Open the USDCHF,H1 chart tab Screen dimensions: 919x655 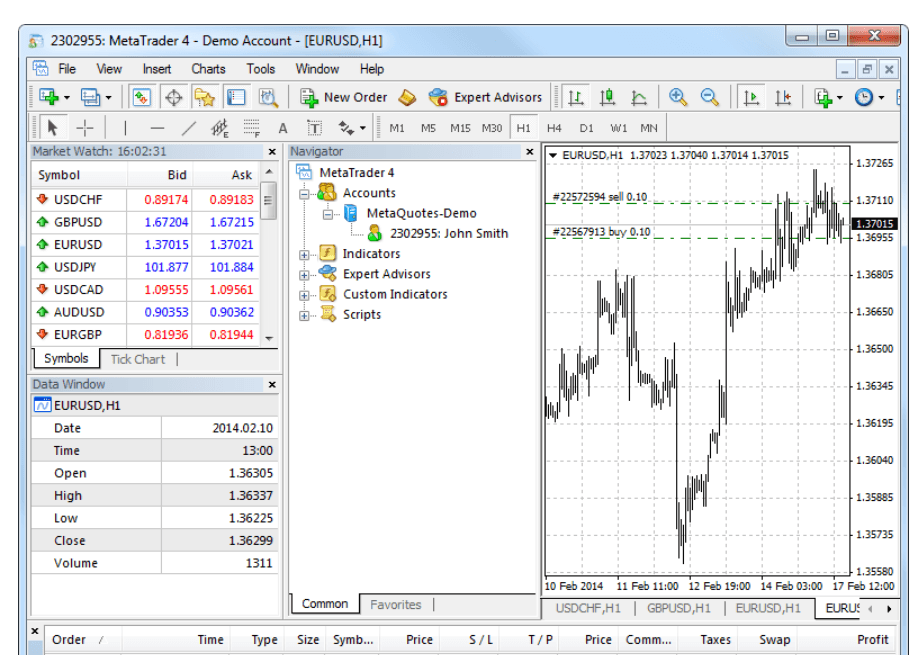pos(588,608)
